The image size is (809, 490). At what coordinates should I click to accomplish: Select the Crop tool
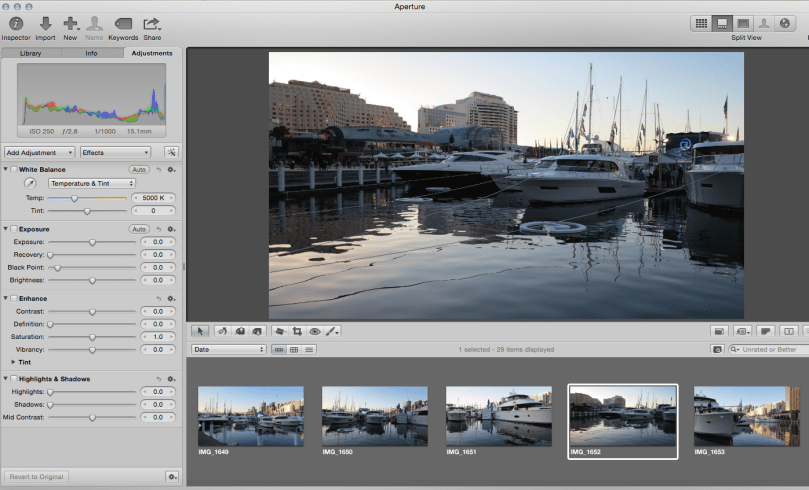pyautogui.click(x=297, y=330)
